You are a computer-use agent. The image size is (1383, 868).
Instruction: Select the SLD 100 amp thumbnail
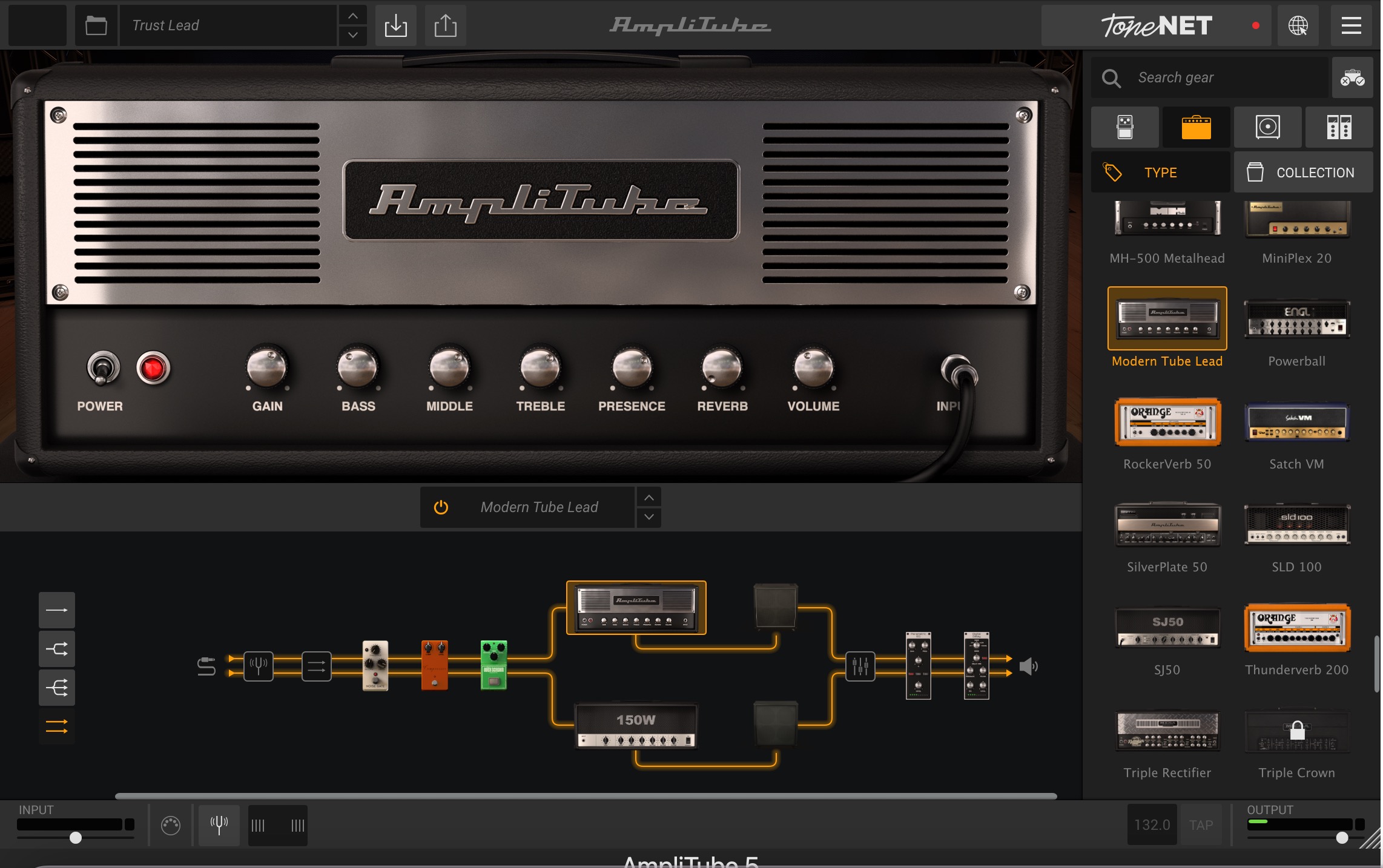(1296, 525)
